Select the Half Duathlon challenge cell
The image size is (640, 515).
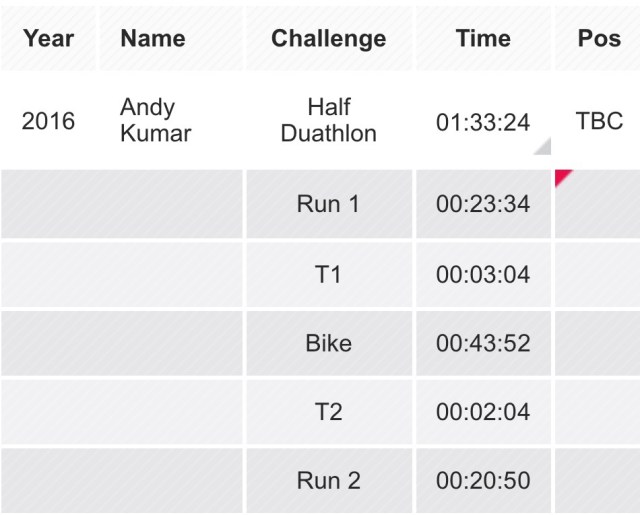[x=328, y=120]
